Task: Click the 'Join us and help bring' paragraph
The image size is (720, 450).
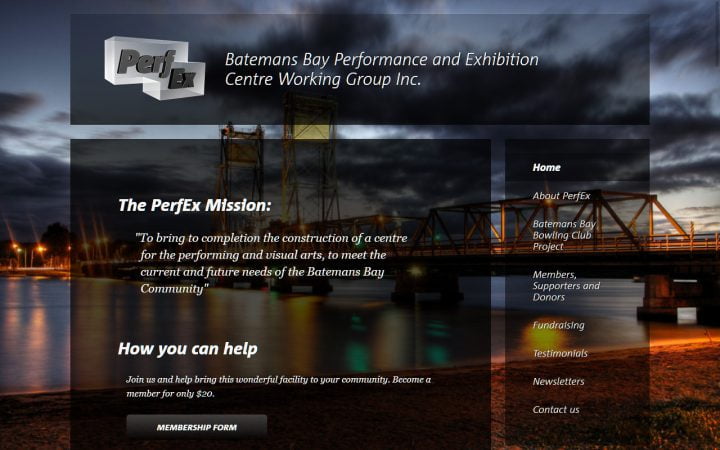Action: tap(278, 387)
